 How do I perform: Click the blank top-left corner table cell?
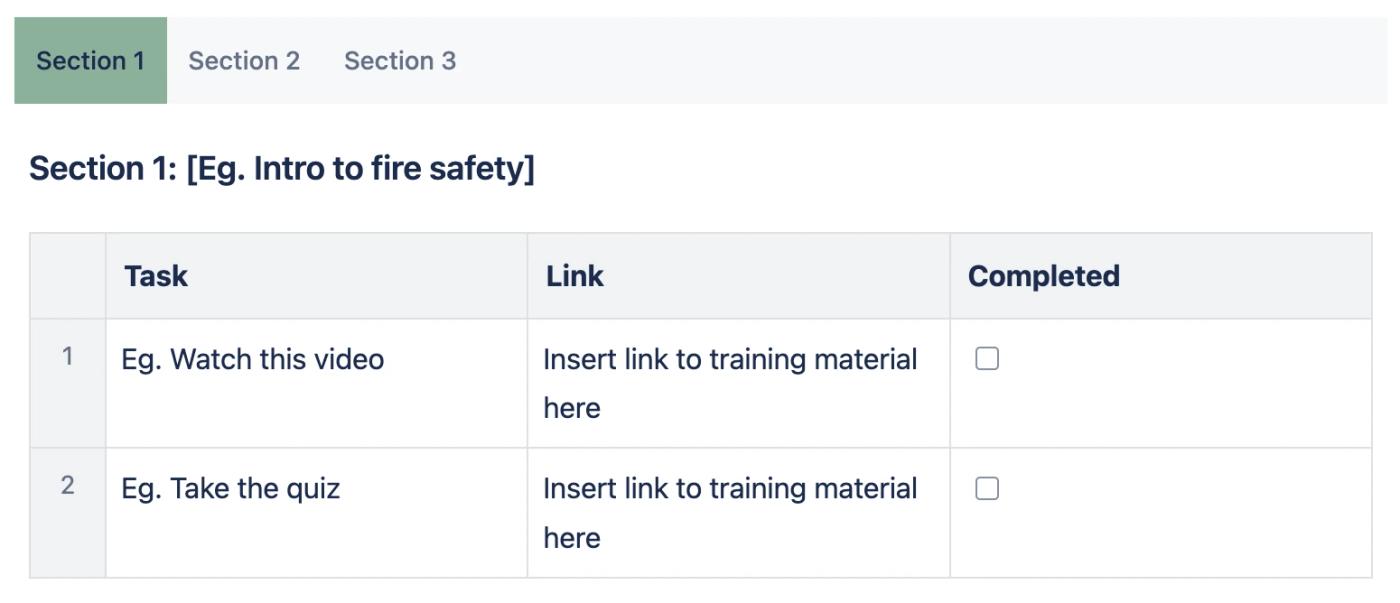click(x=67, y=276)
